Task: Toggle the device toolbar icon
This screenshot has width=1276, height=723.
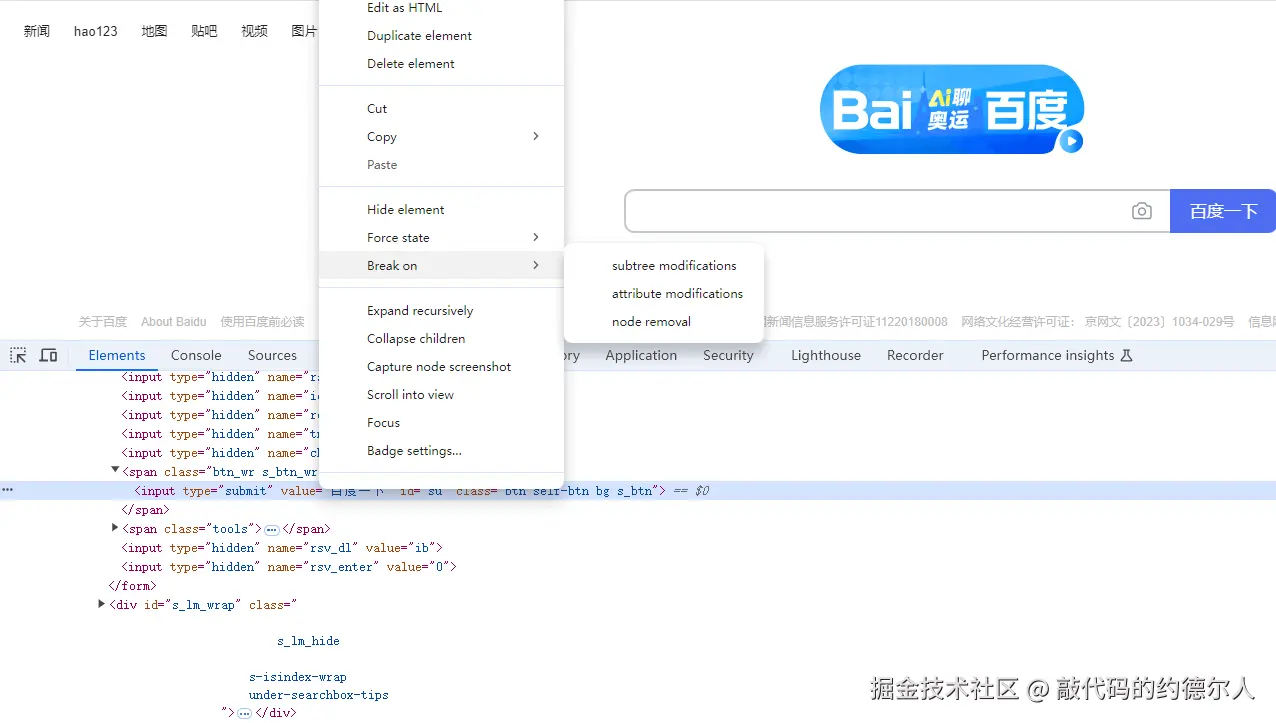Action: pos(48,355)
